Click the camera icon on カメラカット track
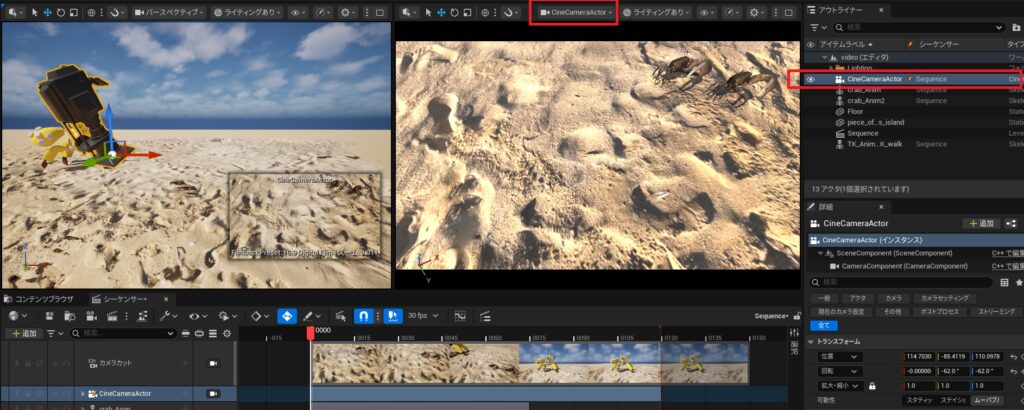The width and height of the screenshot is (1024, 410). (213, 363)
